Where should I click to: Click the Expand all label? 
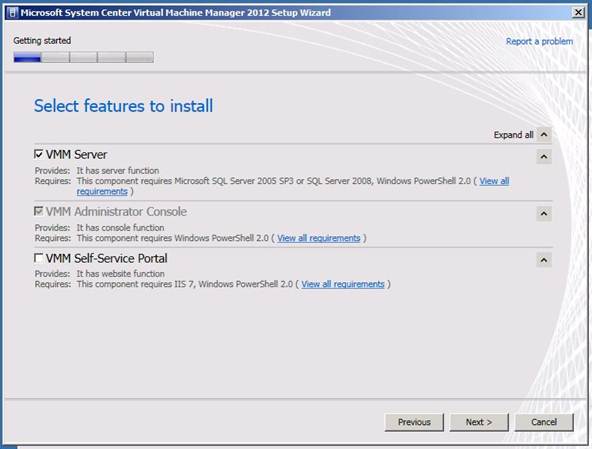pos(513,135)
